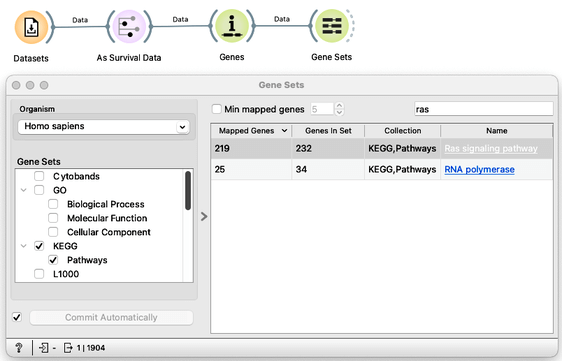Image resolution: width=562 pixels, height=361 pixels.
Task: Open the Homo sapiens organism dropdown
Action: coord(104,127)
